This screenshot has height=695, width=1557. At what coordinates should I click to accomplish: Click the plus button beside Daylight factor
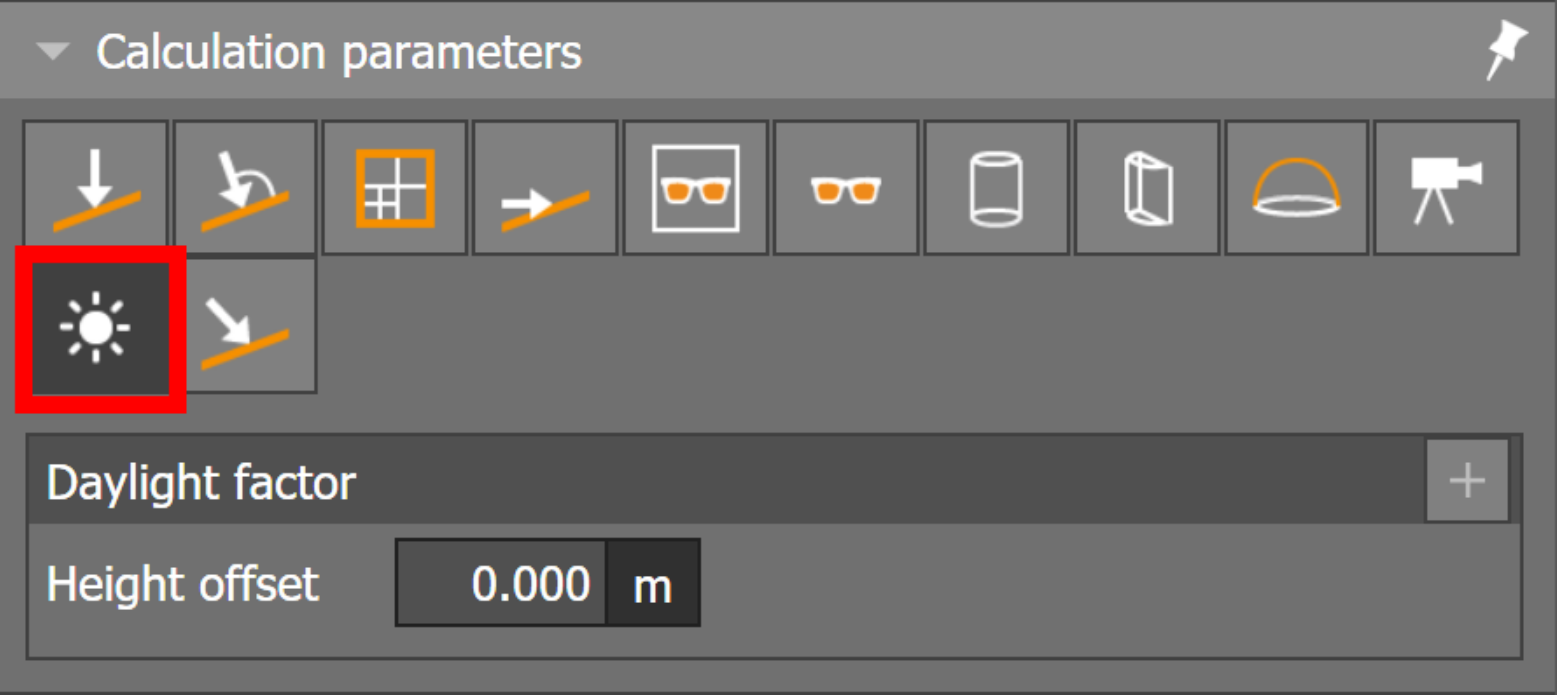click(x=1467, y=481)
